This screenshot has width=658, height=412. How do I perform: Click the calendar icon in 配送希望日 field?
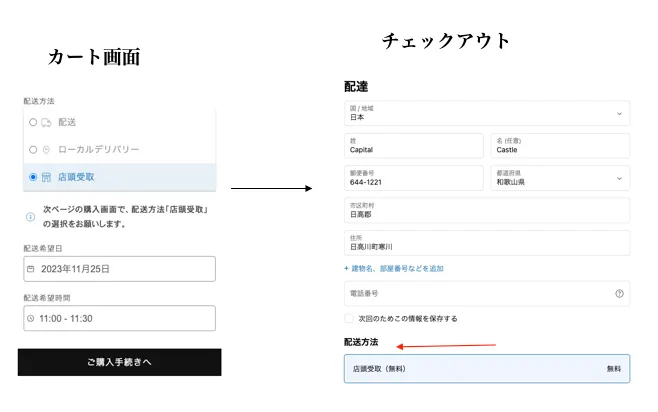pyautogui.click(x=31, y=269)
